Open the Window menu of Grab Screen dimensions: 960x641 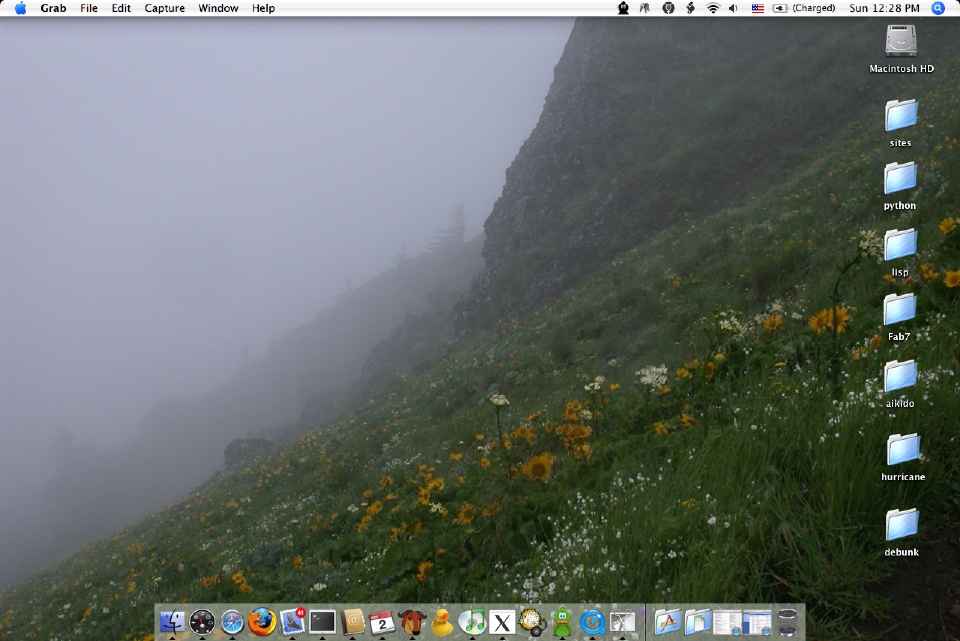(x=217, y=8)
